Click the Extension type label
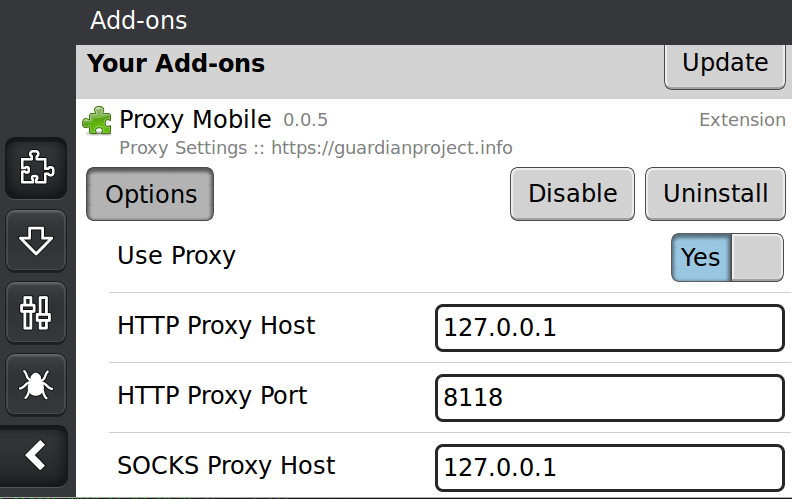Image resolution: width=792 pixels, height=499 pixels. pyautogui.click(x=742, y=120)
